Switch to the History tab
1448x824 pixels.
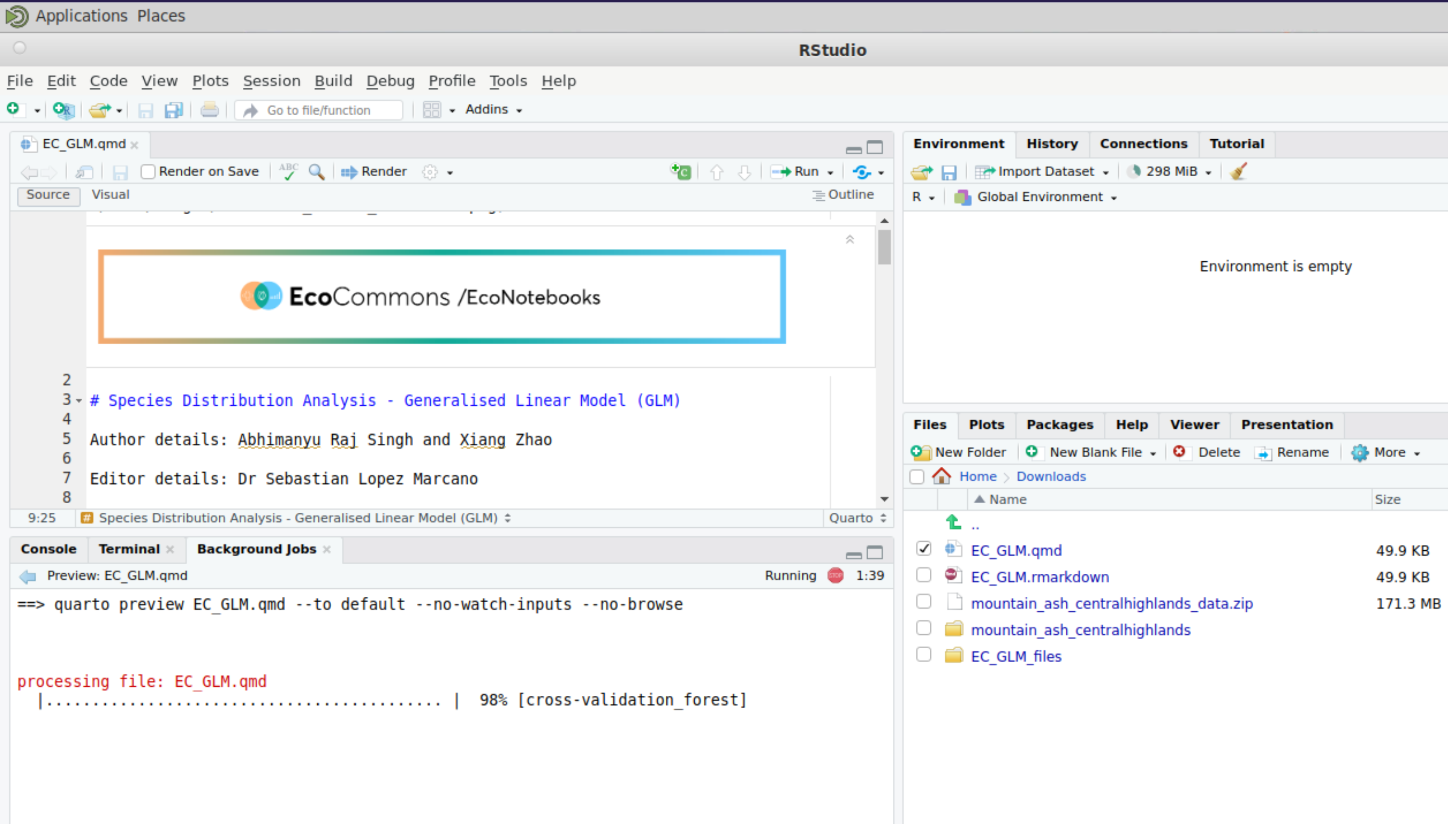point(1052,144)
